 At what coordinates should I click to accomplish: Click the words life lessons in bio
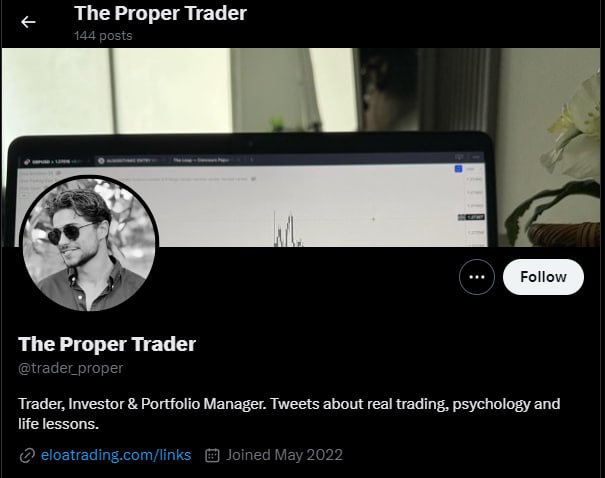point(59,424)
